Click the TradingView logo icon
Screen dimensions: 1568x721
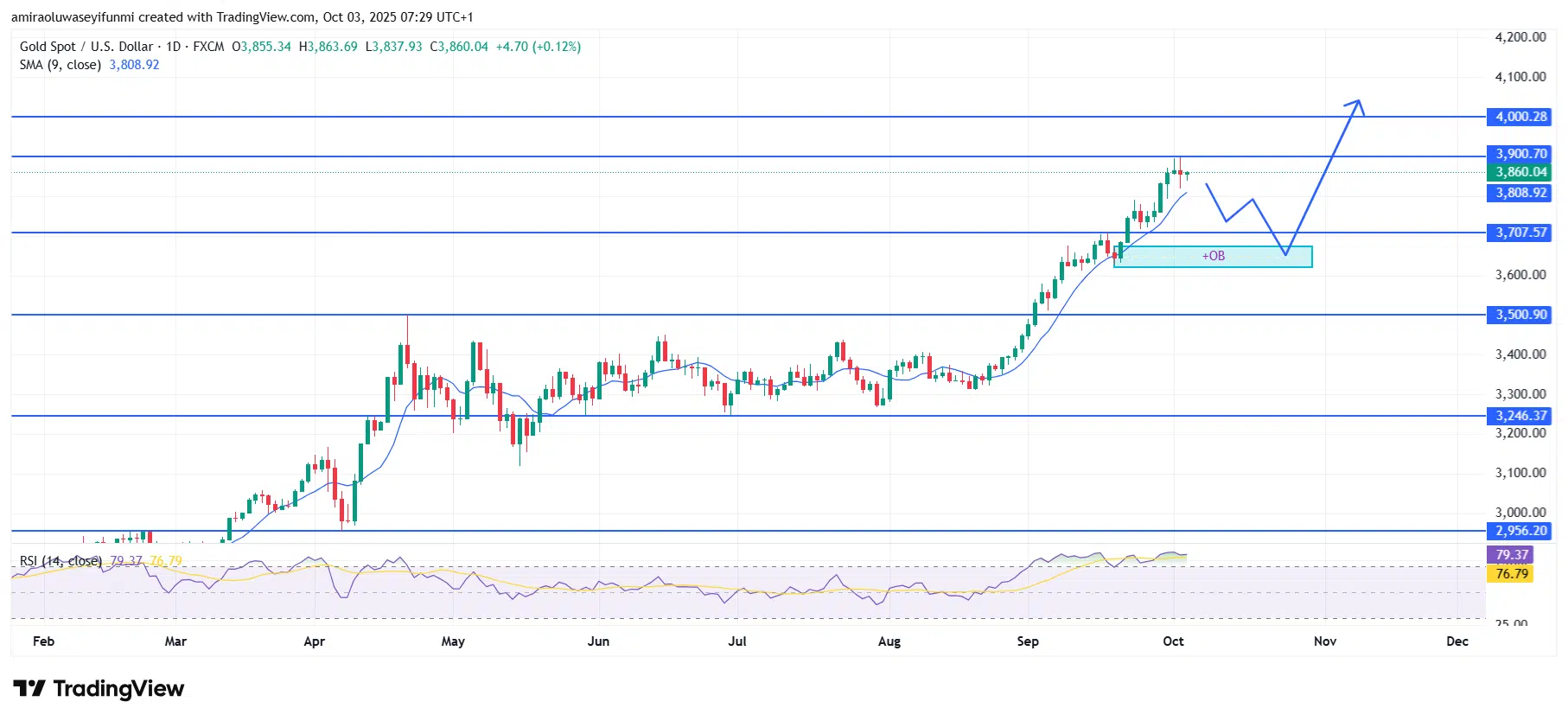29,689
